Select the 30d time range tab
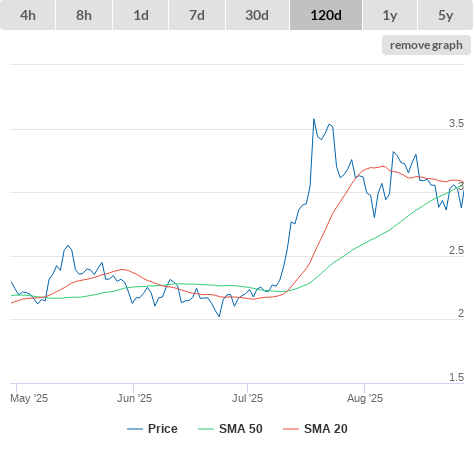Screen dimensions: 474x455 [257, 15]
